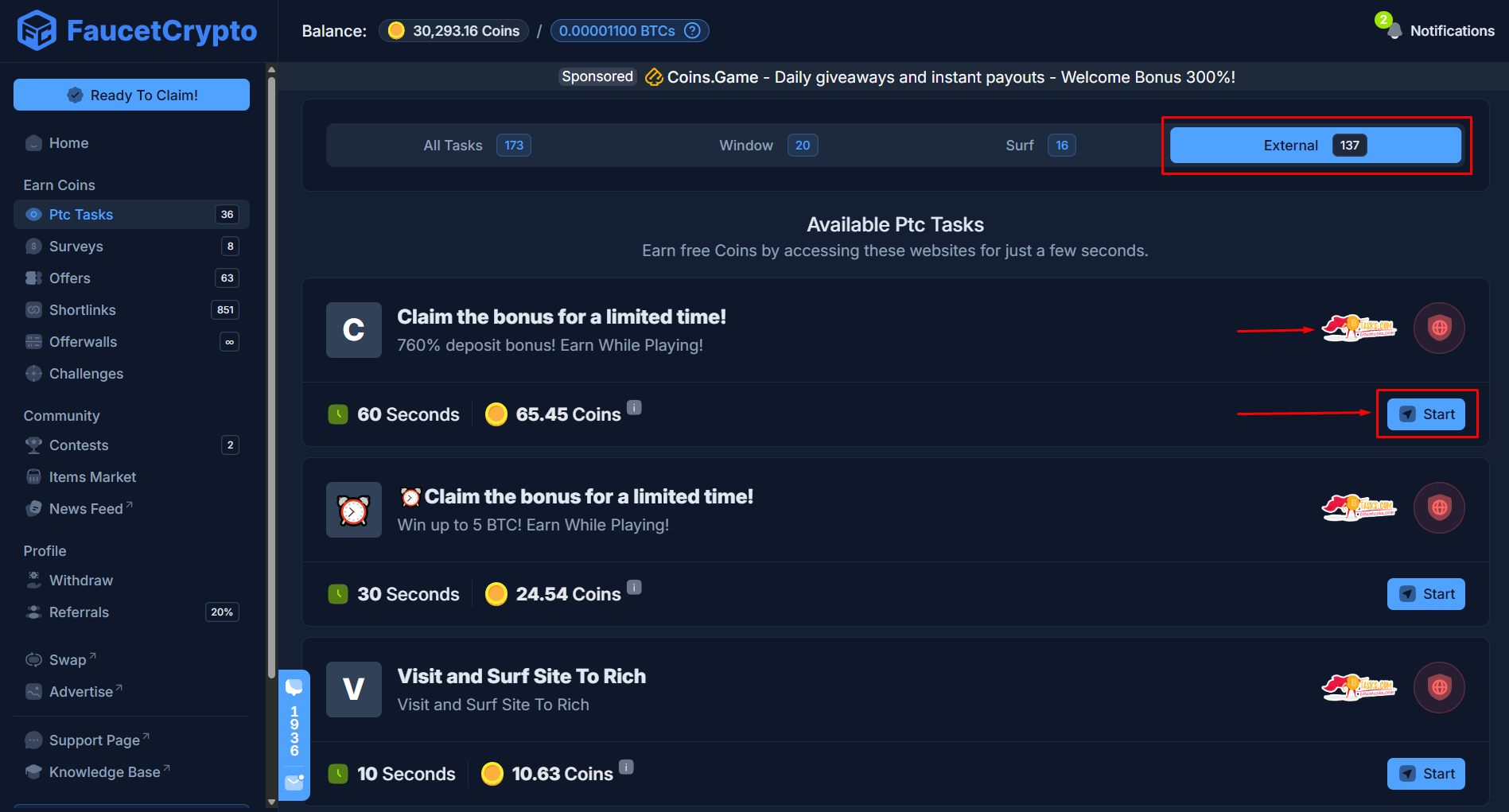Open the live chat bubble widget
Screen dimensions: 1509x812
click(x=294, y=685)
